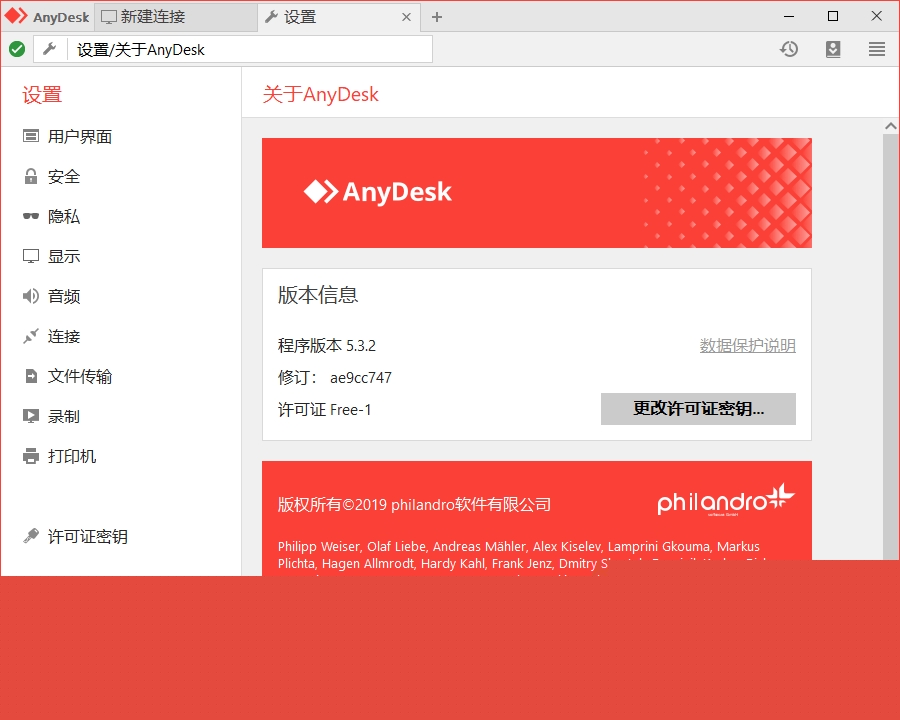Click the green status checkmark
Viewport: 900px width, 720px height.
[17, 48]
